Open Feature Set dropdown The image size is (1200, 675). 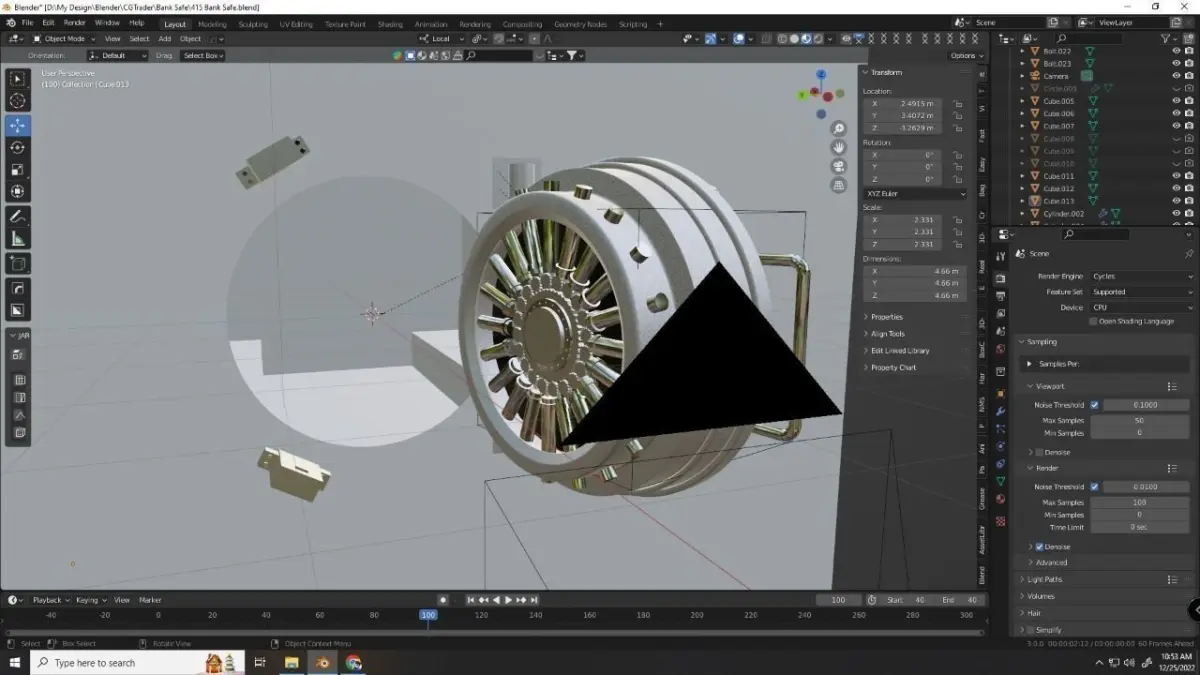point(1142,292)
